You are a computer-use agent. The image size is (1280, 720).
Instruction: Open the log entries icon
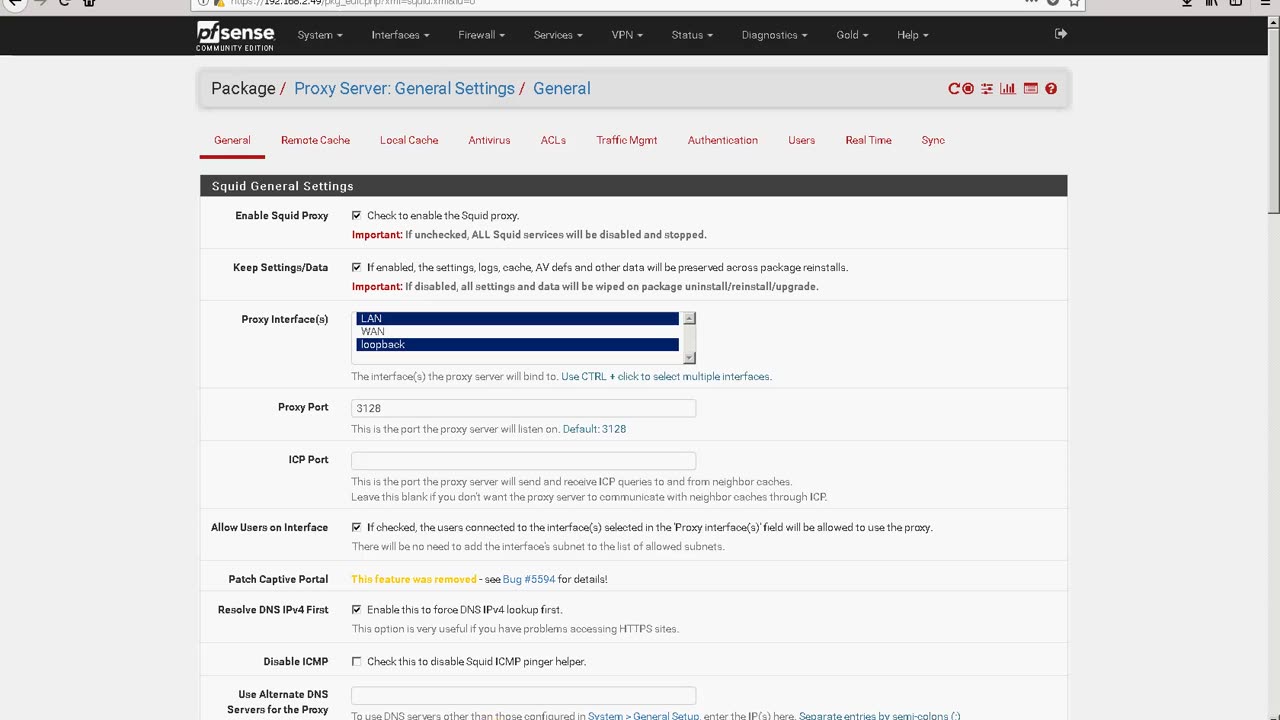pyautogui.click(x=1030, y=89)
